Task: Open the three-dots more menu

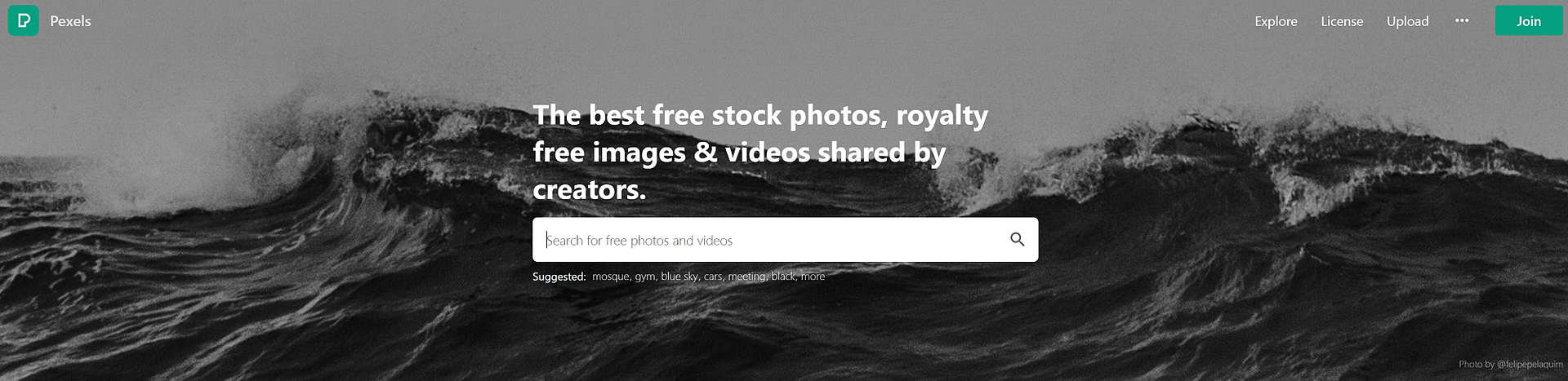Action: pyautogui.click(x=1462, y=20)
